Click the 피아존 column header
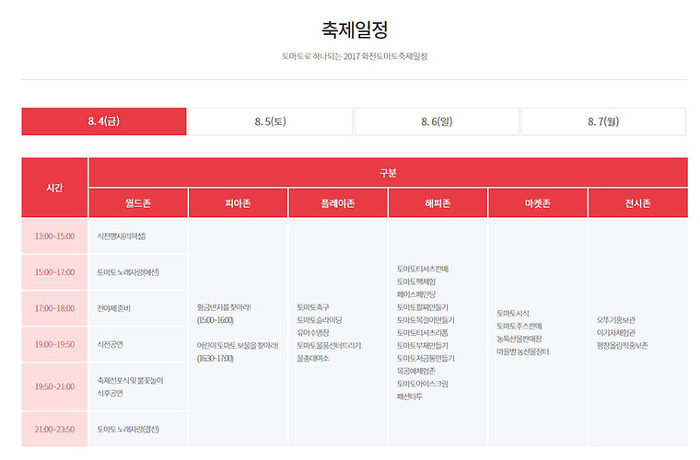This screenshot has width=700, height=460. tap(238, 203)
